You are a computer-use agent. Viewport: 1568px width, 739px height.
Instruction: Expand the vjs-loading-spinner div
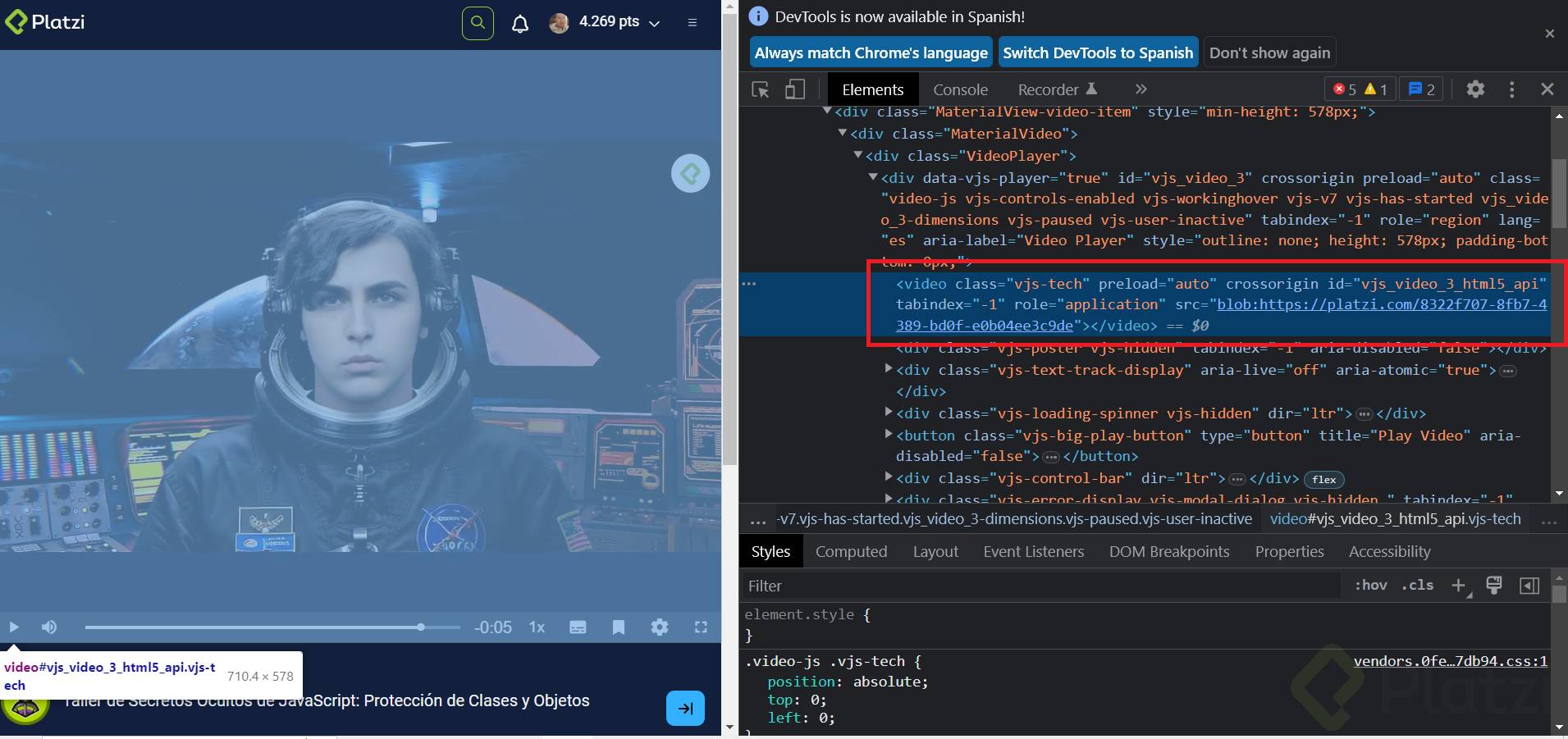pyautogui.click(x=889, y=413)
